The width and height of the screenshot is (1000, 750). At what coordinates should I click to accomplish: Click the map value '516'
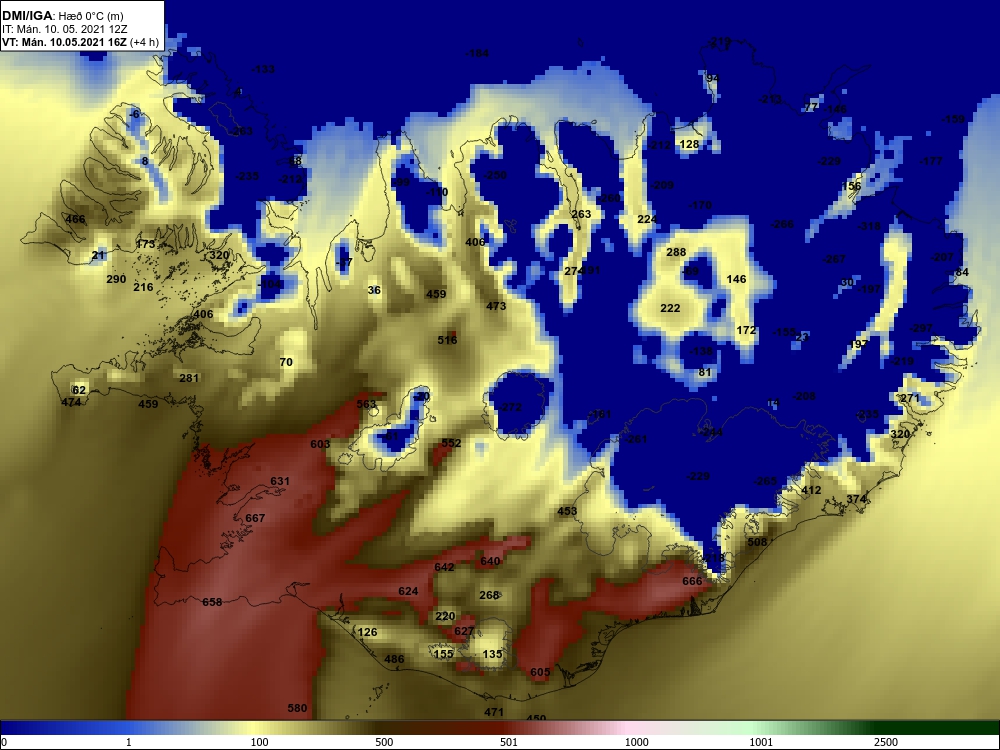[x=448, y=340]
